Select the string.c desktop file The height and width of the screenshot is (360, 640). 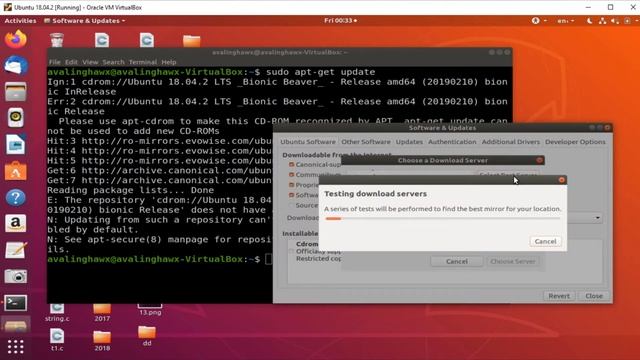57,313
